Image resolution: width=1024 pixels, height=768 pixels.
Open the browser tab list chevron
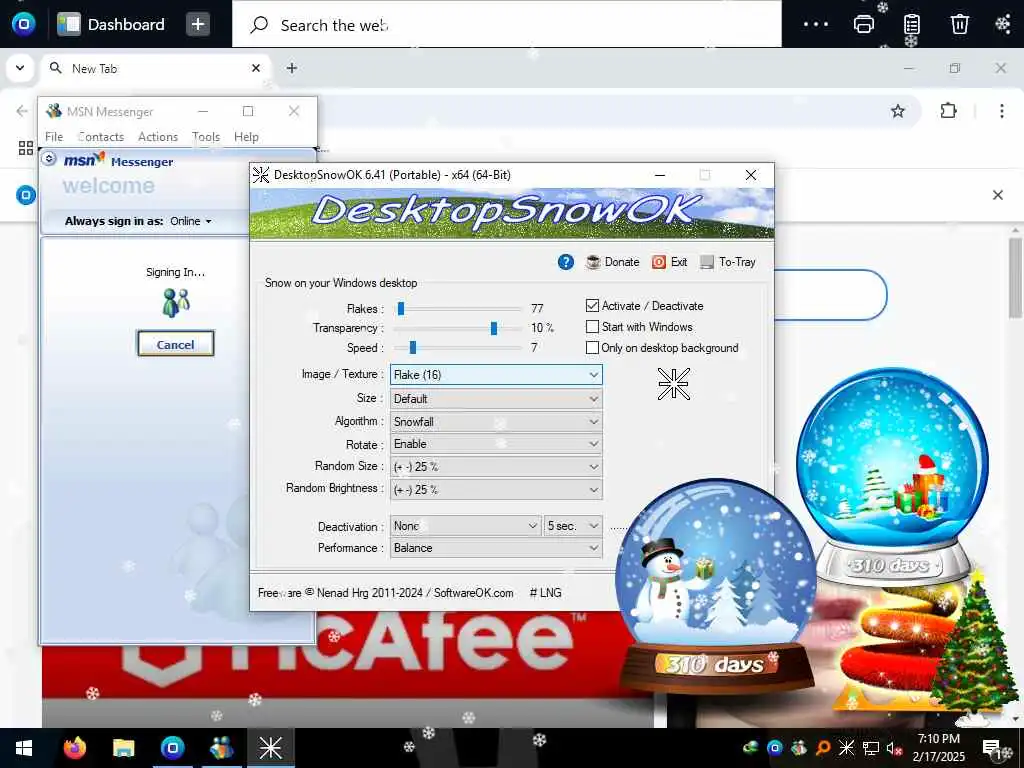click(x=20, y=68)
